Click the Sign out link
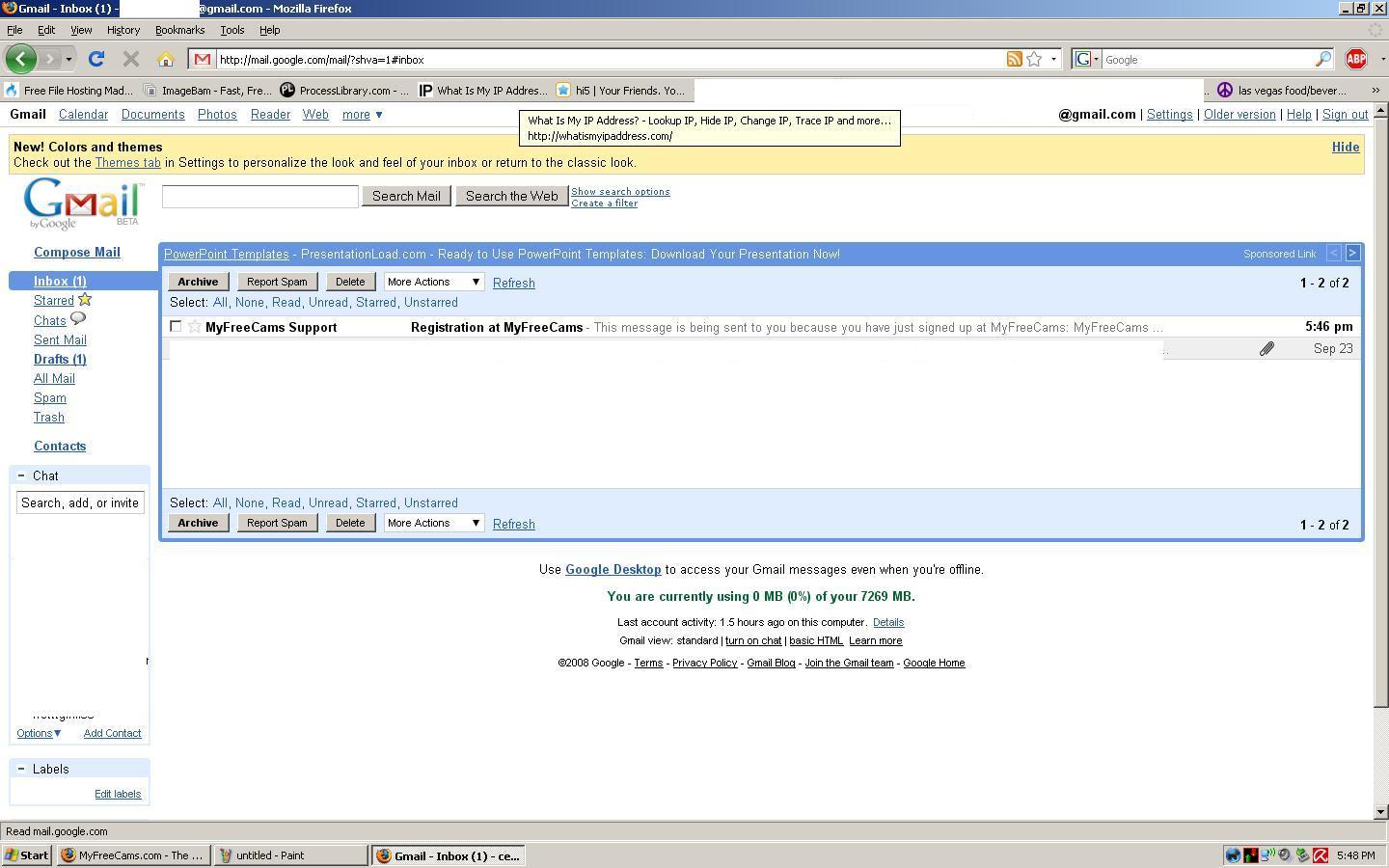 pyautogui.click(x=1345, y=114)
